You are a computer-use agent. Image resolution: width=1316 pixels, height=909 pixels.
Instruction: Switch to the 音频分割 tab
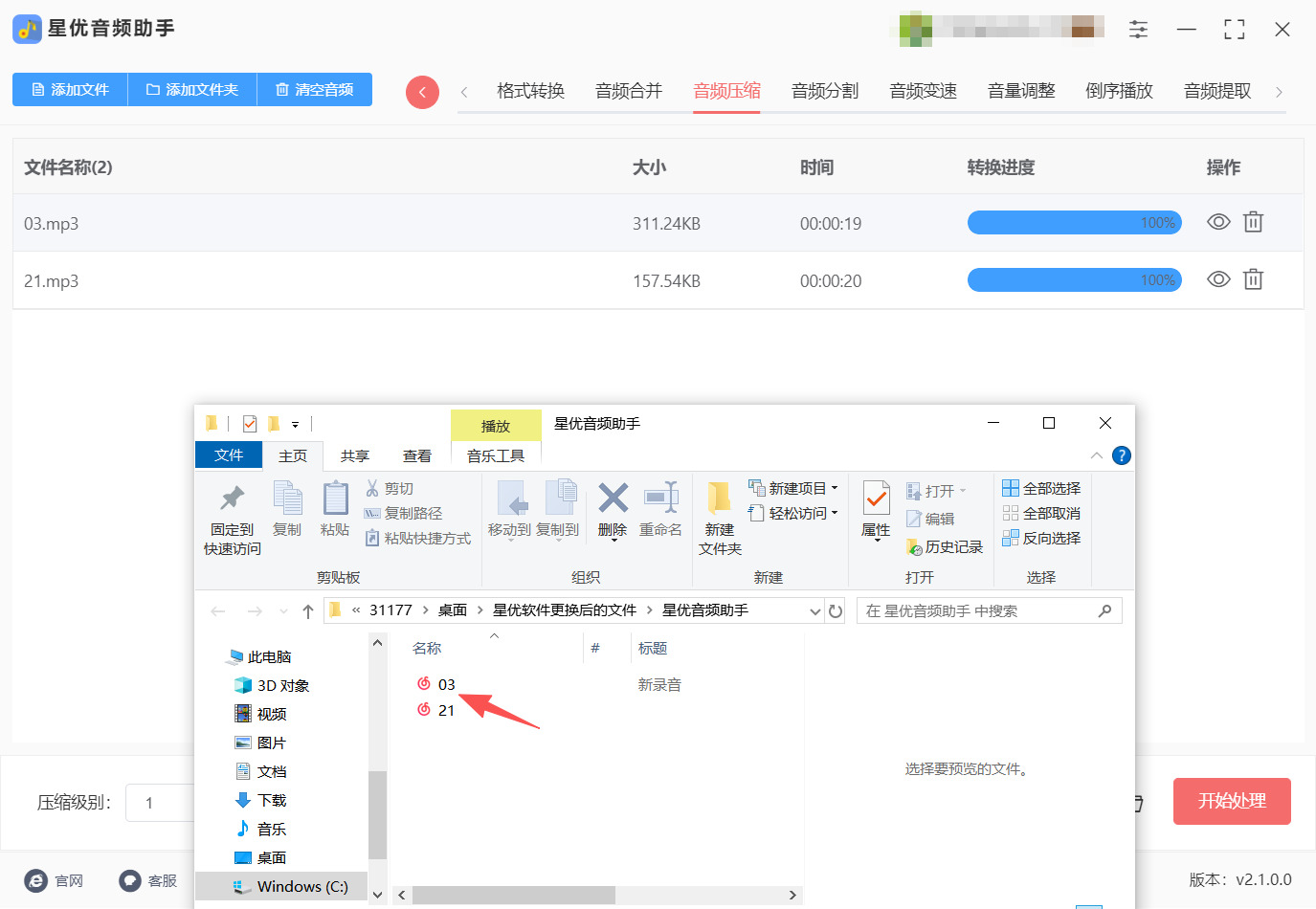tap(825, 91)
